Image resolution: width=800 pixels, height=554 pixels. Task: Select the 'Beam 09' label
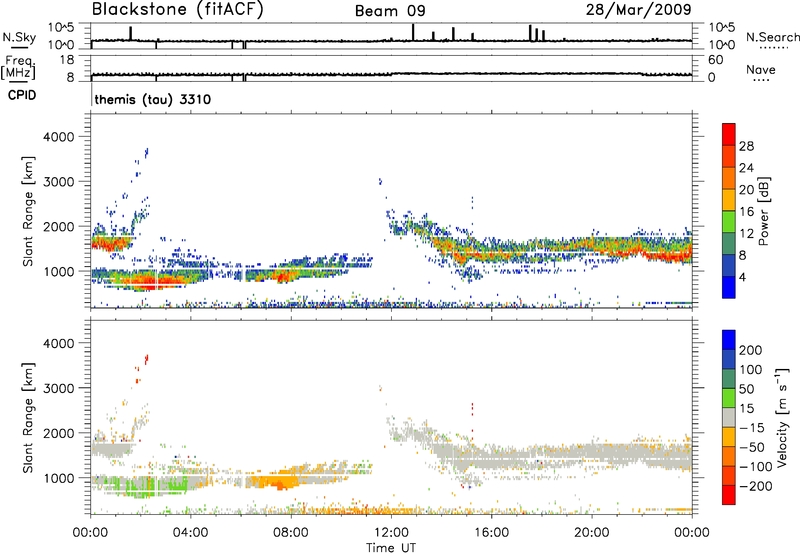(x=390, y=11)
